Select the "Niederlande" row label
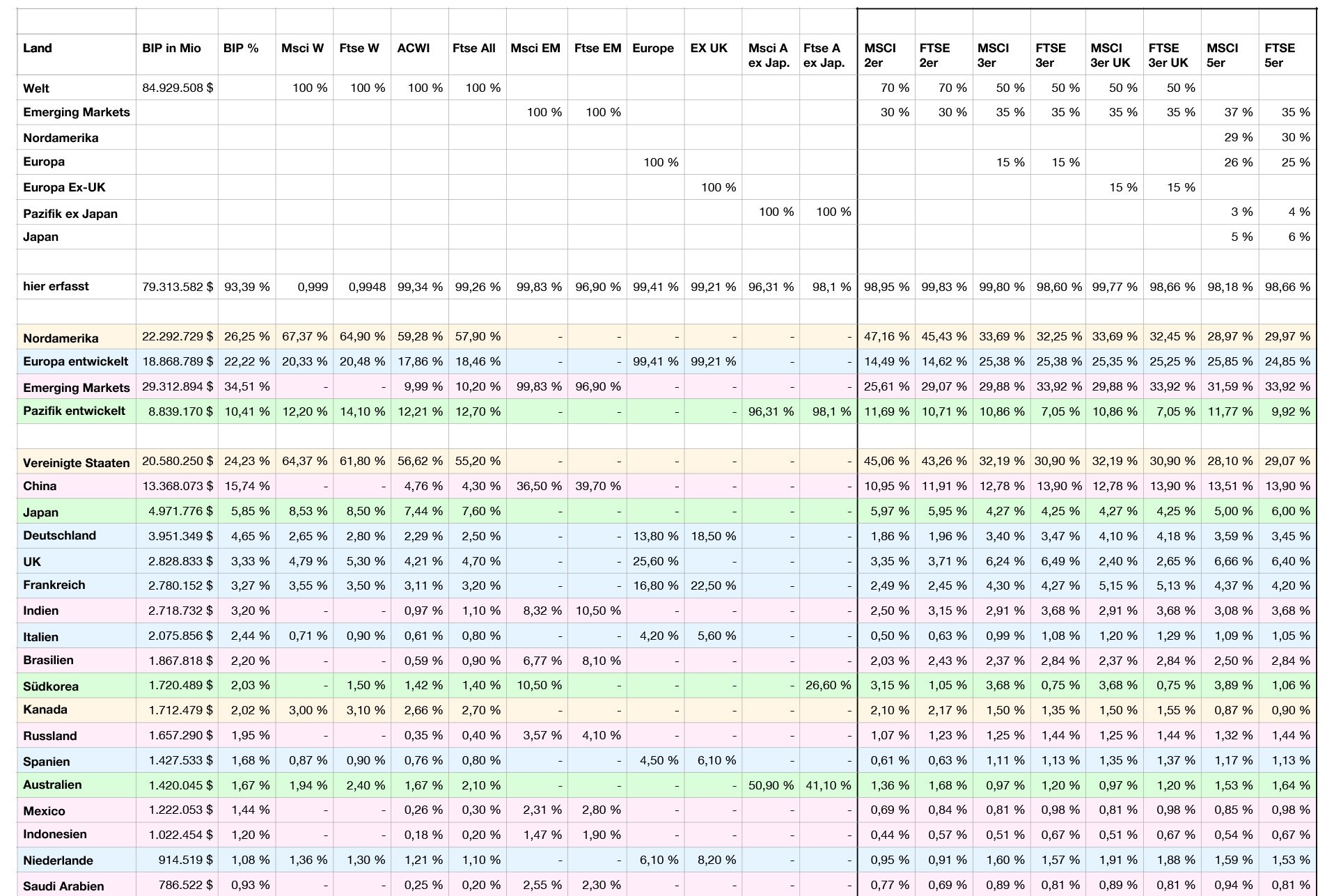This screenshot has width=1334, height=896. (58, 860)
